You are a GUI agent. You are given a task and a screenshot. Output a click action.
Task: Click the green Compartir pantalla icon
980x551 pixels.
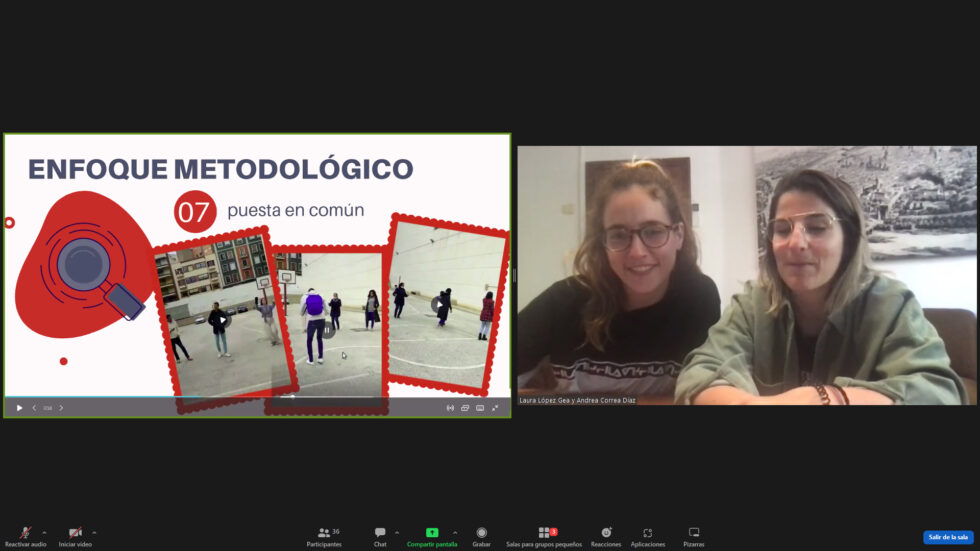pyautogui.click(x=432, y=533)
